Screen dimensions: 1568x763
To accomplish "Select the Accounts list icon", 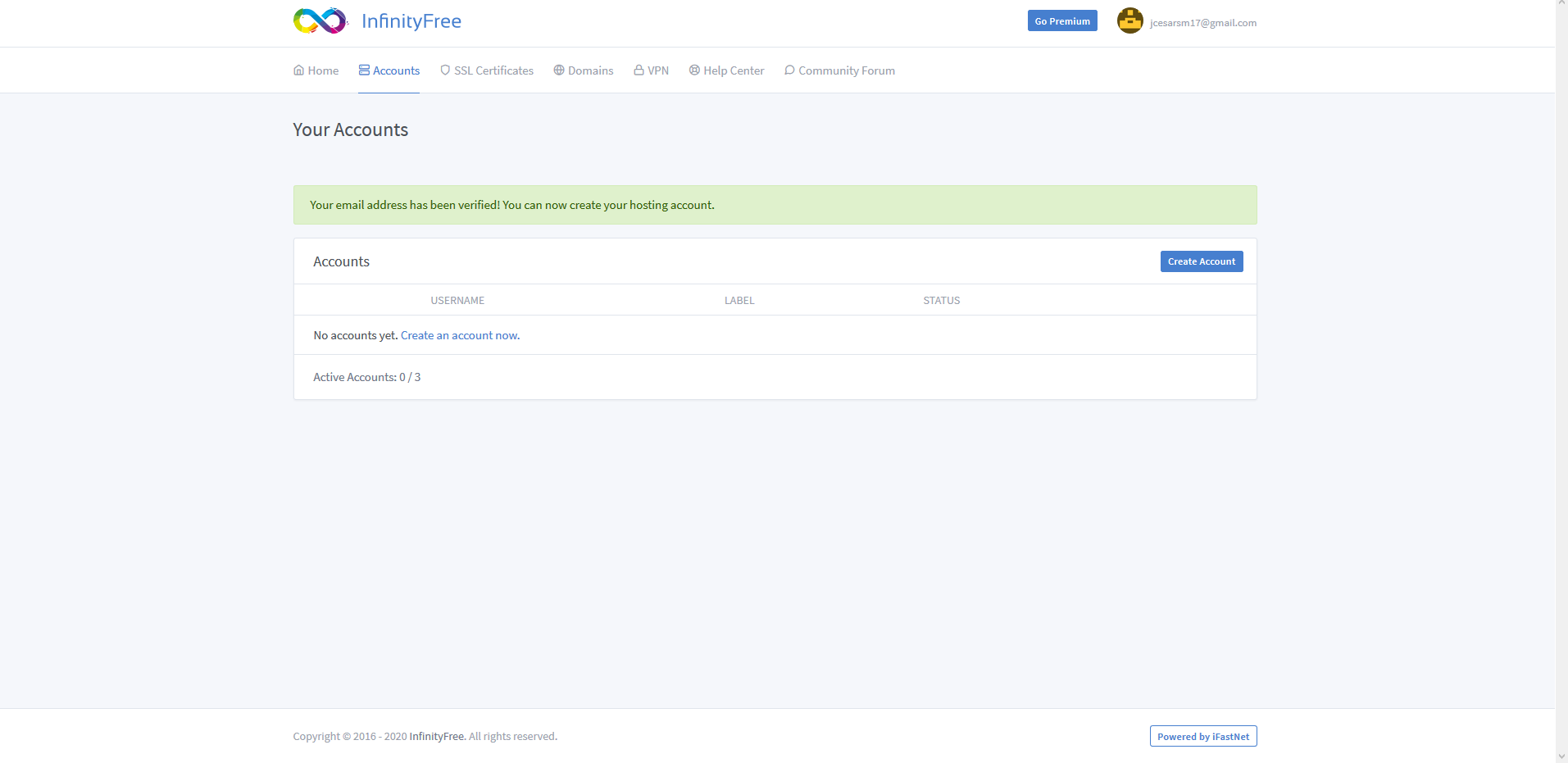I will point(363,70).
